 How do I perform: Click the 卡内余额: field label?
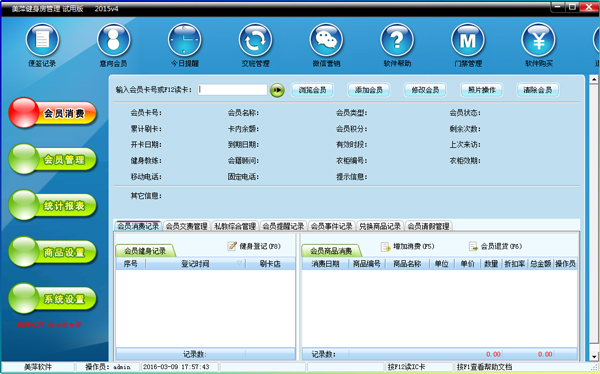coord(243,129)
